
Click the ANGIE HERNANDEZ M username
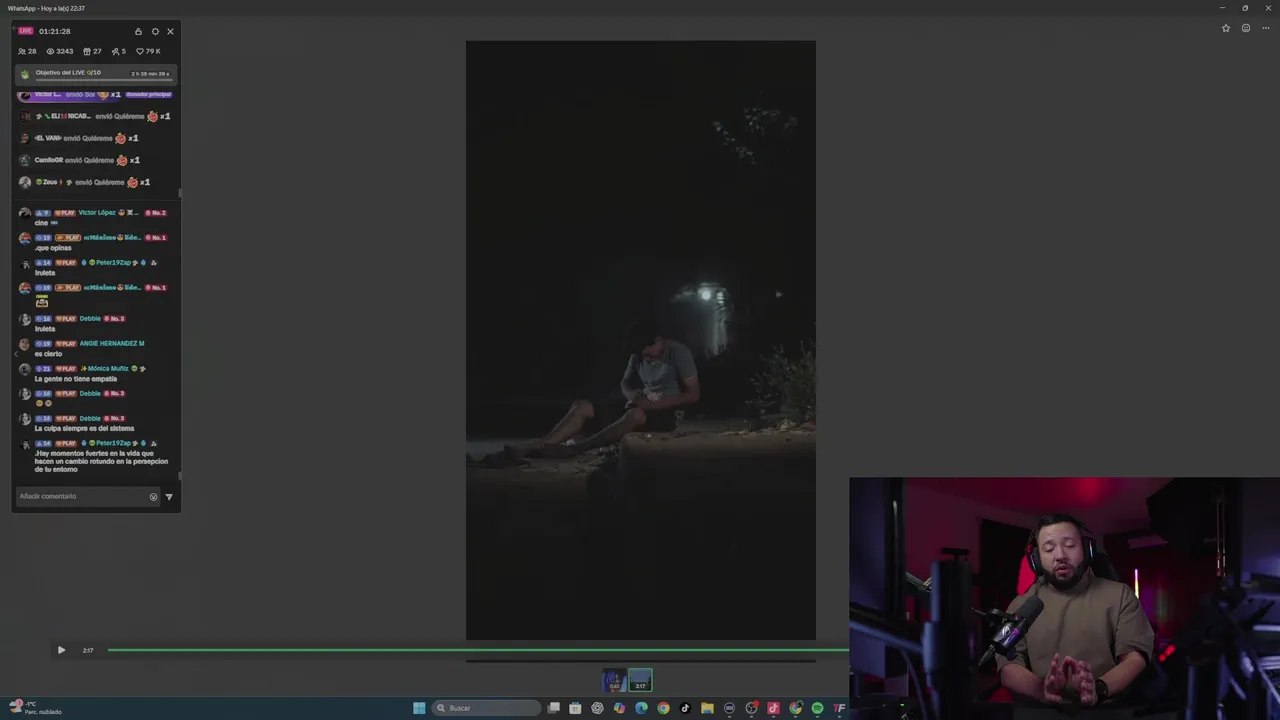click(x=112, y=343)
